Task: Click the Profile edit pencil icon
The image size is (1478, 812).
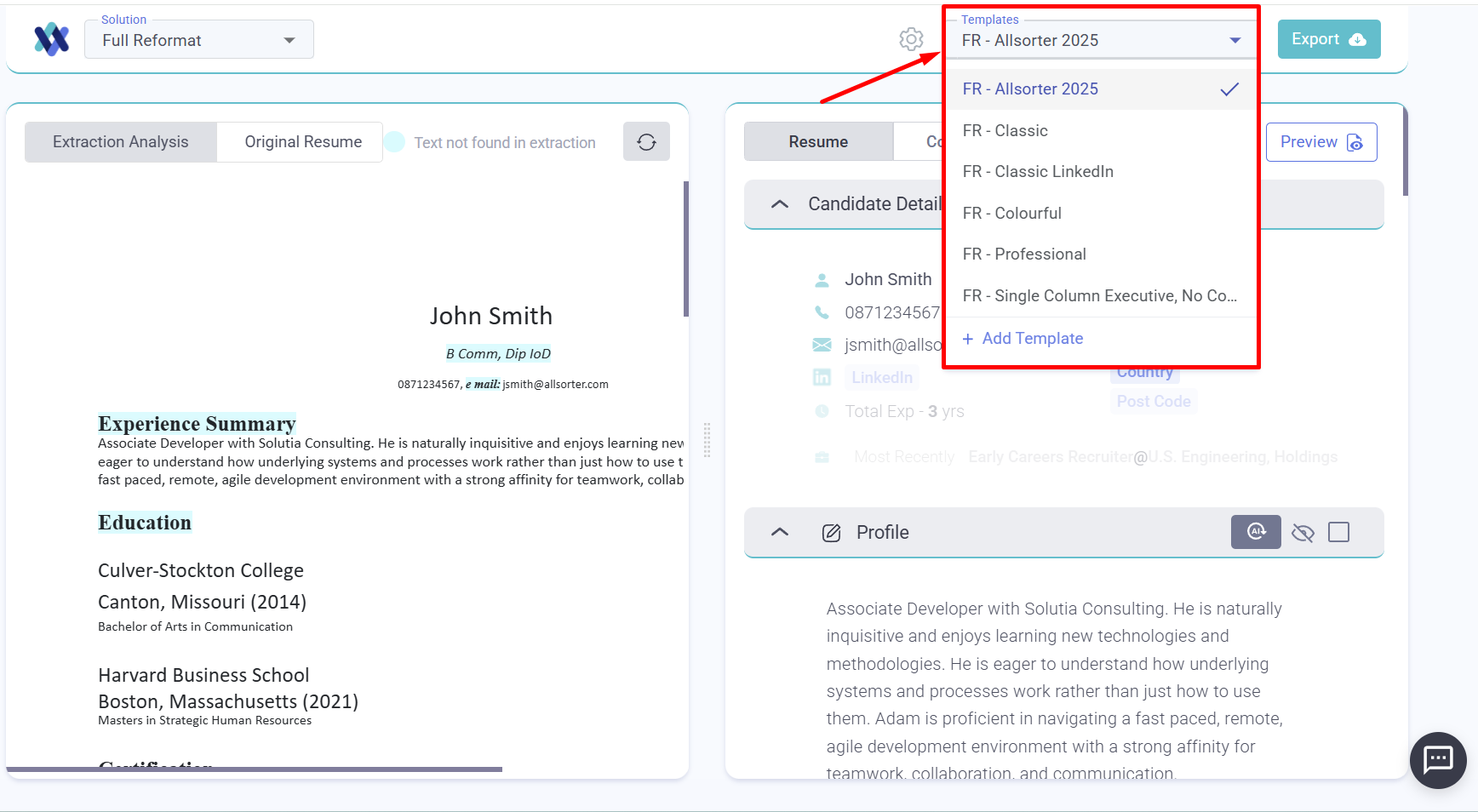Action: point(831,533)
